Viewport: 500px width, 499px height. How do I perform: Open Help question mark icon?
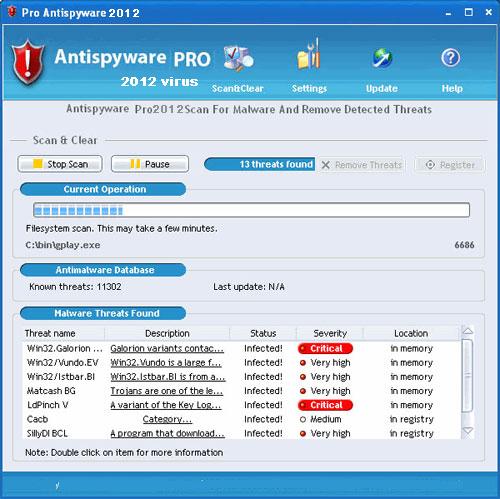pyautogui.click(x=451, y=58)
